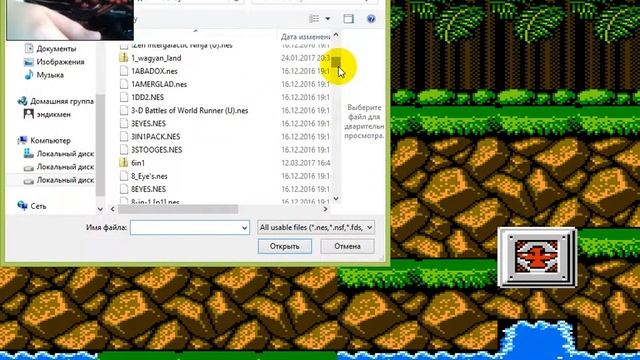The image size is (640, 360).
Task: Click the Открыть button
Action: [284, 246]
